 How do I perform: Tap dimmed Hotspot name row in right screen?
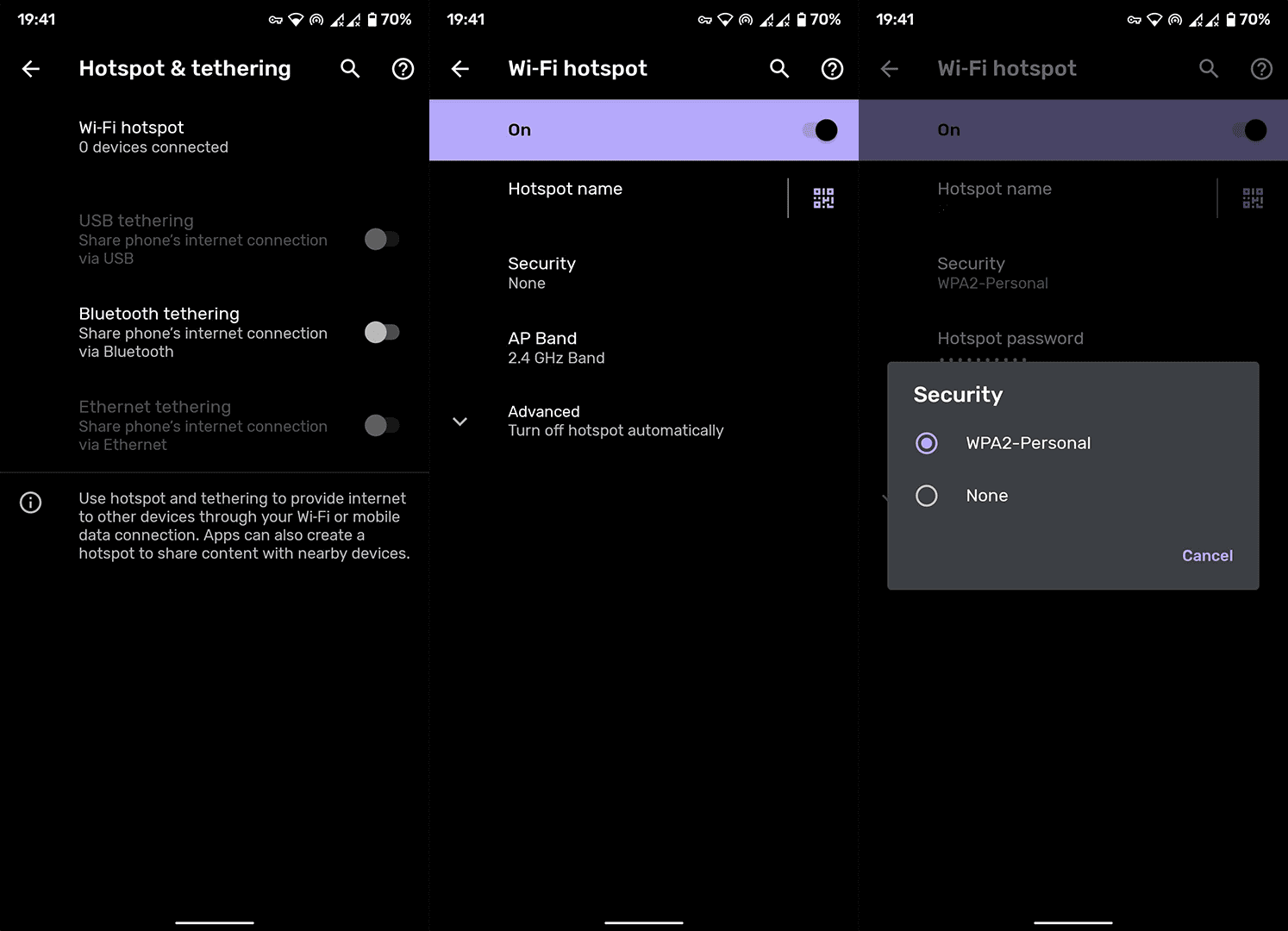pos(1037,198)
